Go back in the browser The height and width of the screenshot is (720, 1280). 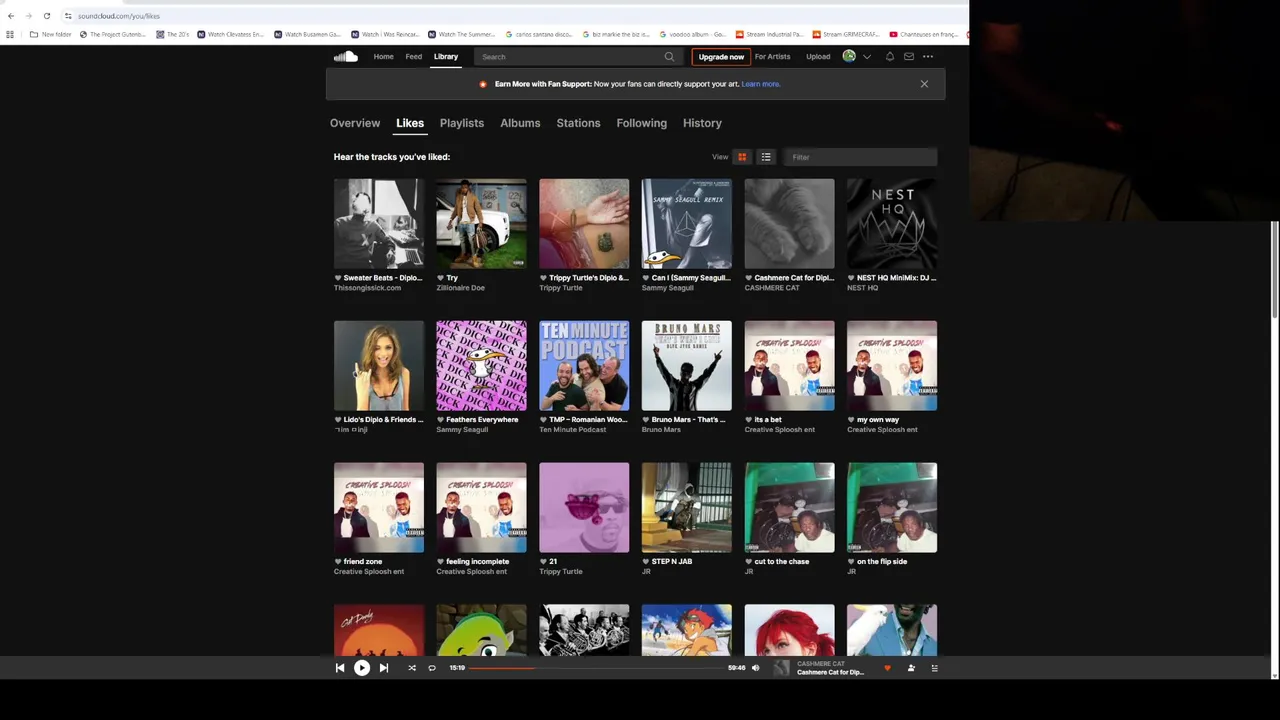(10, 16)
